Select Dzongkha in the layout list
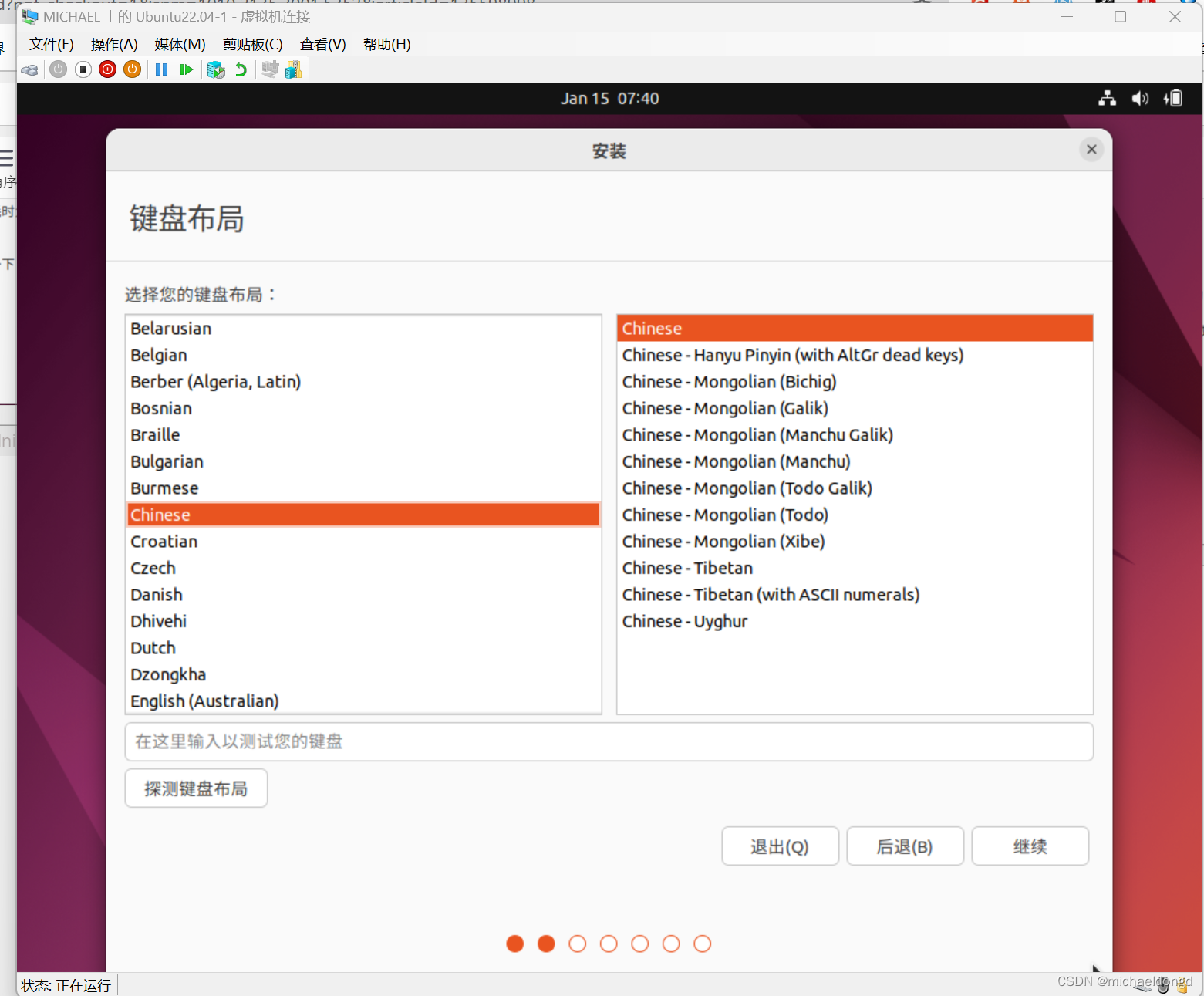 tap(363, 674)
